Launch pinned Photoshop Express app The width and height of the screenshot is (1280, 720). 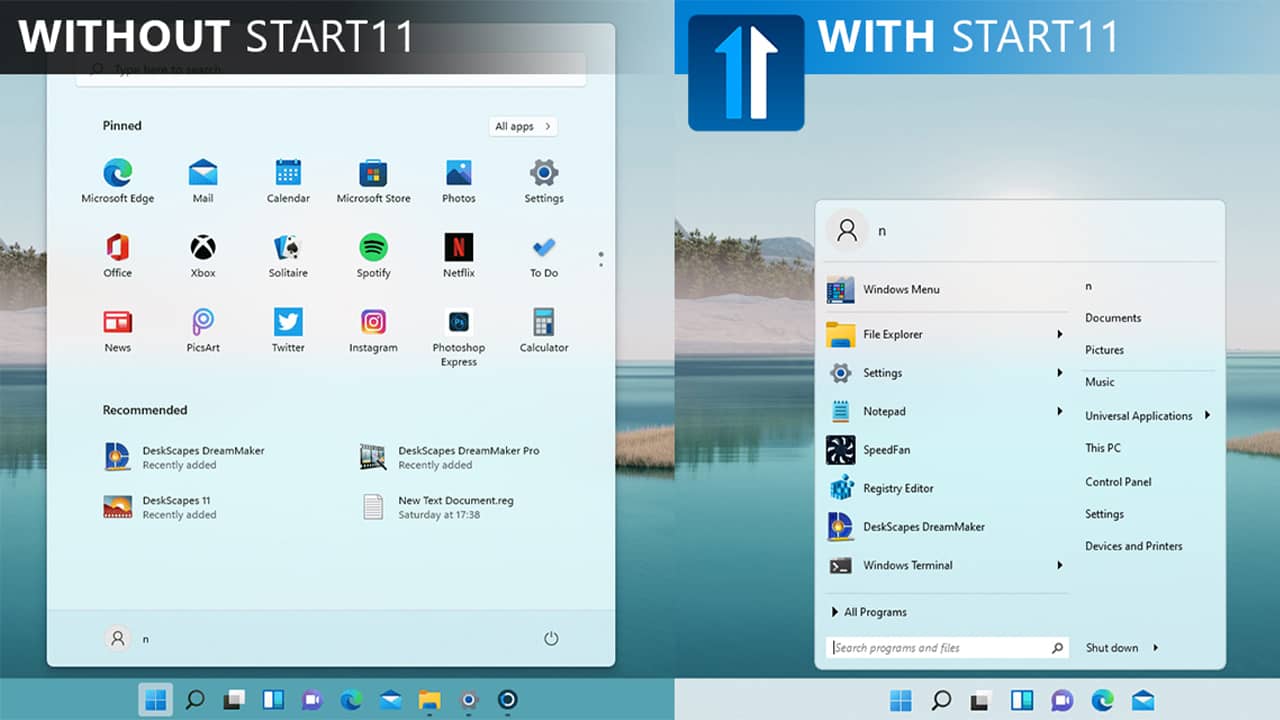(459, 337)
